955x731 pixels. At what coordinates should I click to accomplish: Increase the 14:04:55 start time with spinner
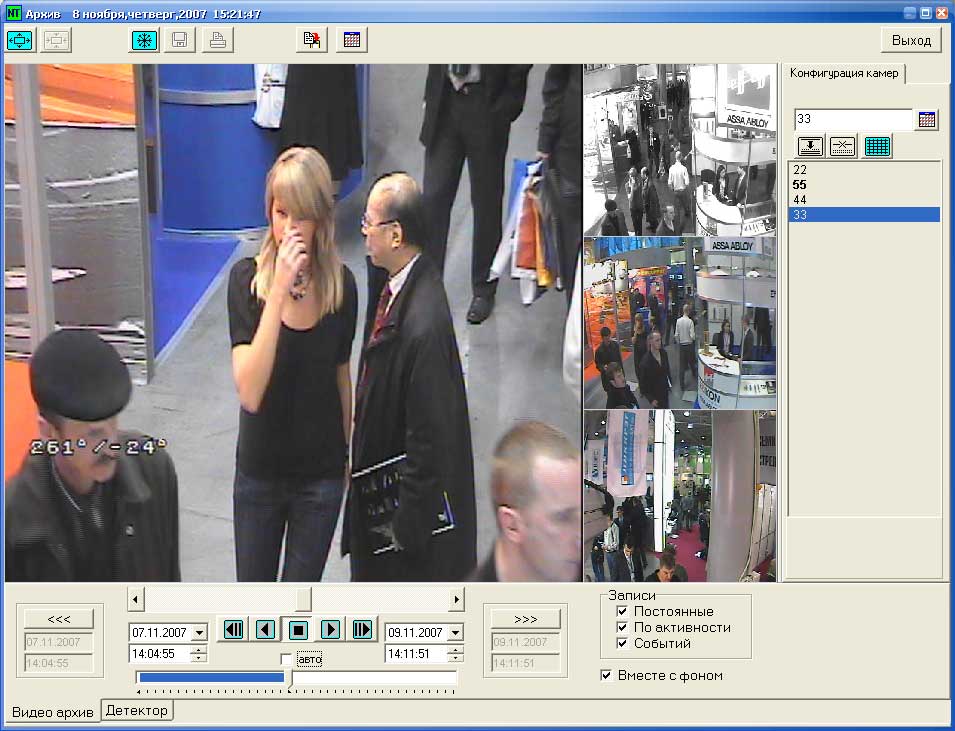tap(198, 650)
